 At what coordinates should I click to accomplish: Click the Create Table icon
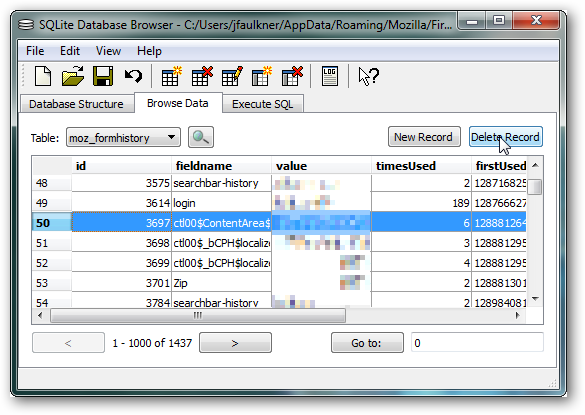tap(171, 76)
